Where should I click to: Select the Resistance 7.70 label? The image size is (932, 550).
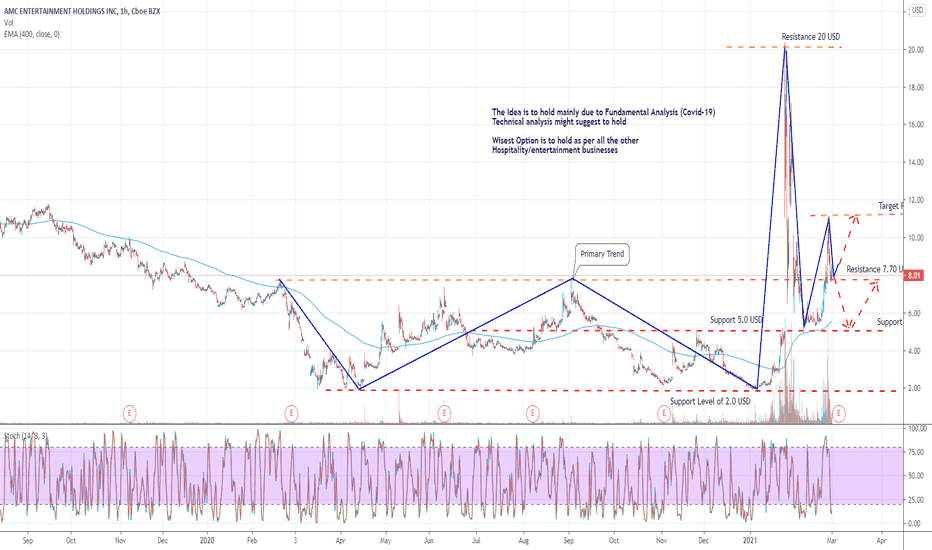[874, 269]
